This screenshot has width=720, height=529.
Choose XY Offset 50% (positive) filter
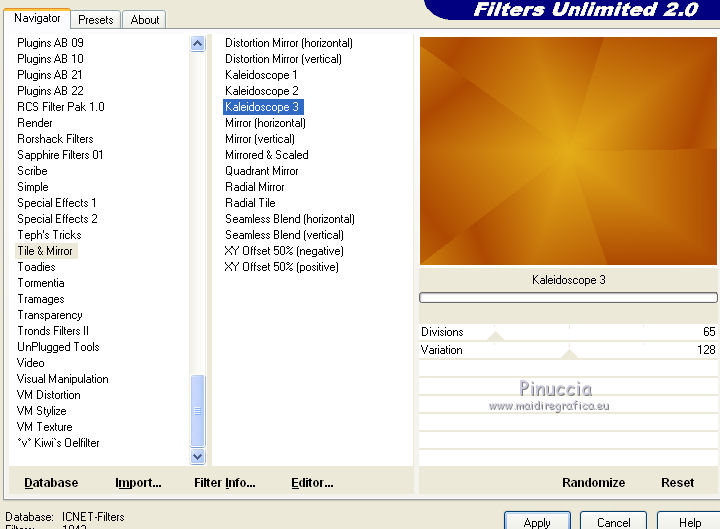click(282, 267)
